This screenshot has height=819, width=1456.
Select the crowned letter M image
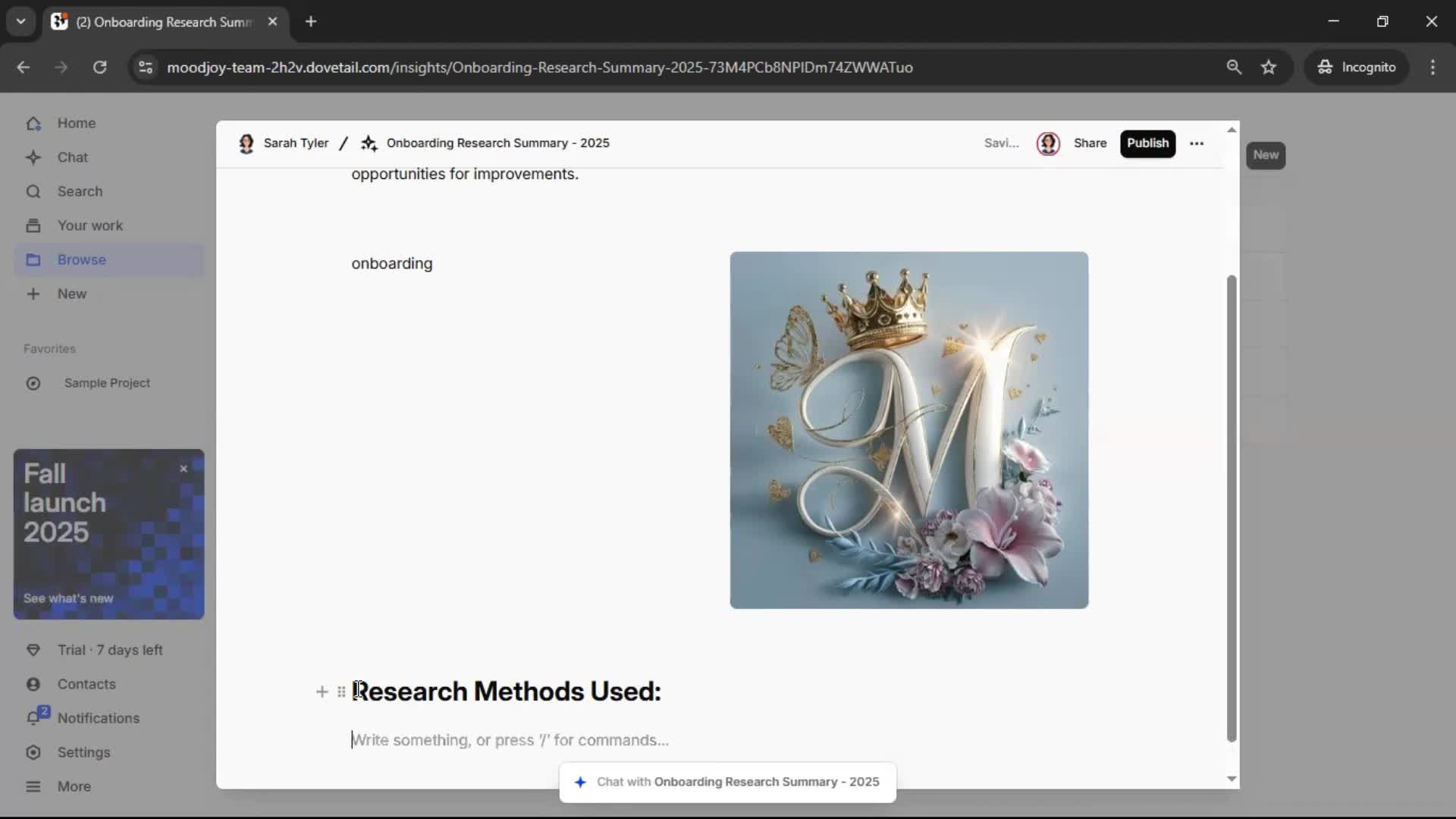[908, 430]
